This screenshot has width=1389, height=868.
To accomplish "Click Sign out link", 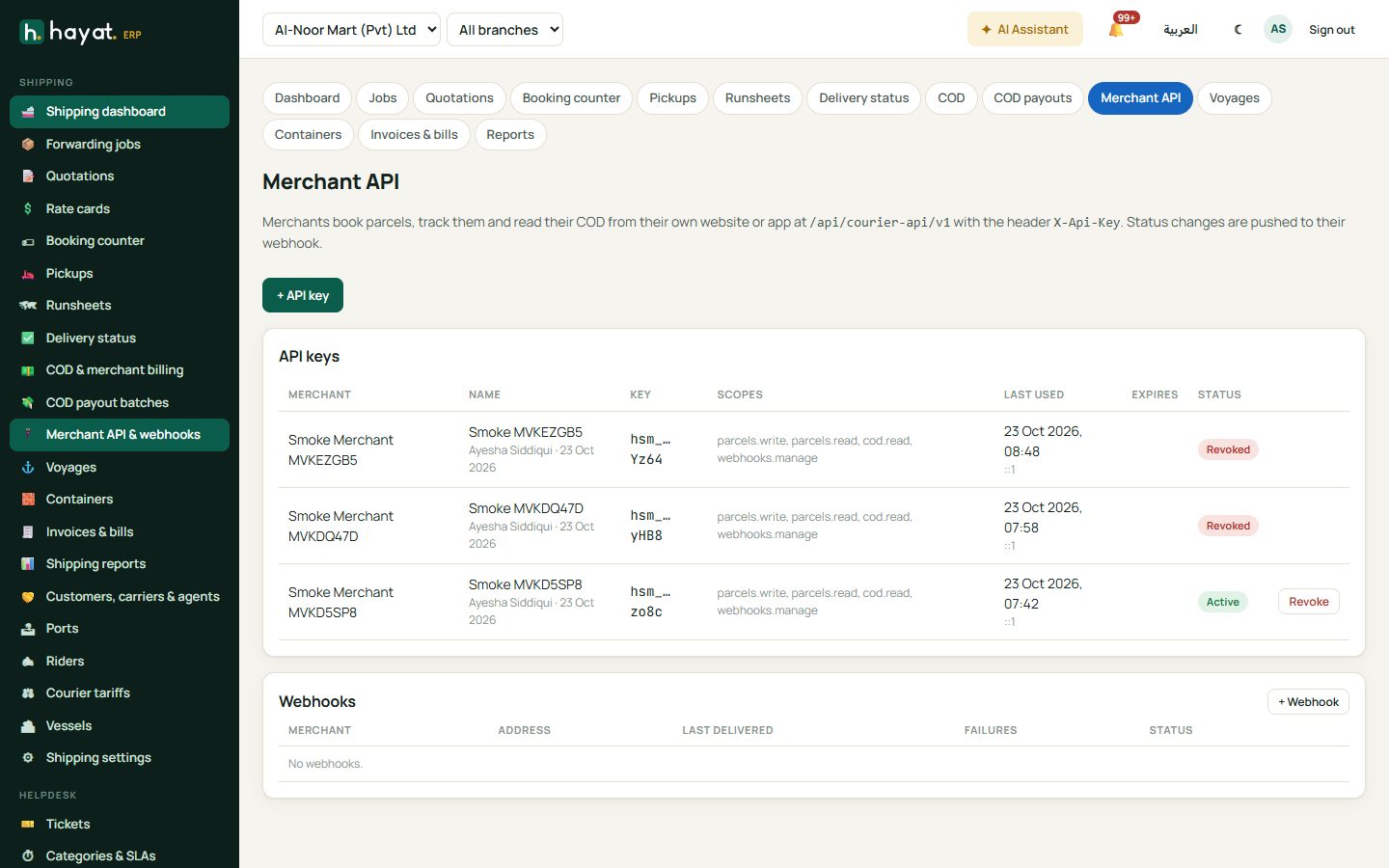I will coord(1331,30).
